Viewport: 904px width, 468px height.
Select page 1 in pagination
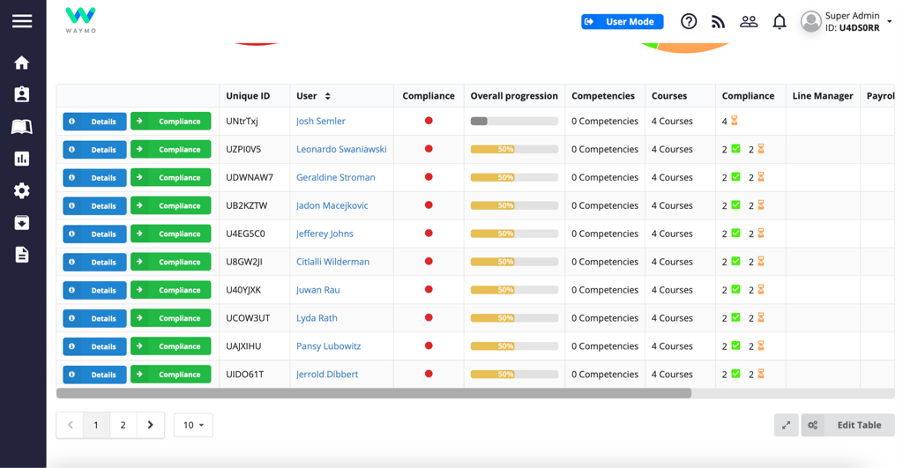[x=96, y=425]
